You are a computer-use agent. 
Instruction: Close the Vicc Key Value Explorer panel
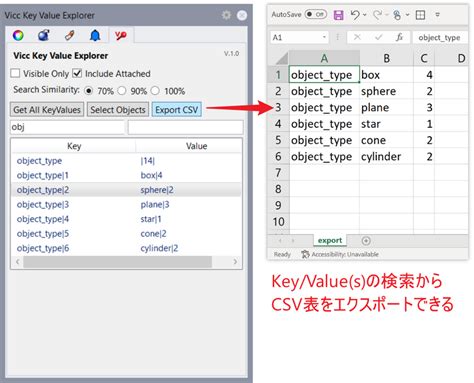click(242, 15)
